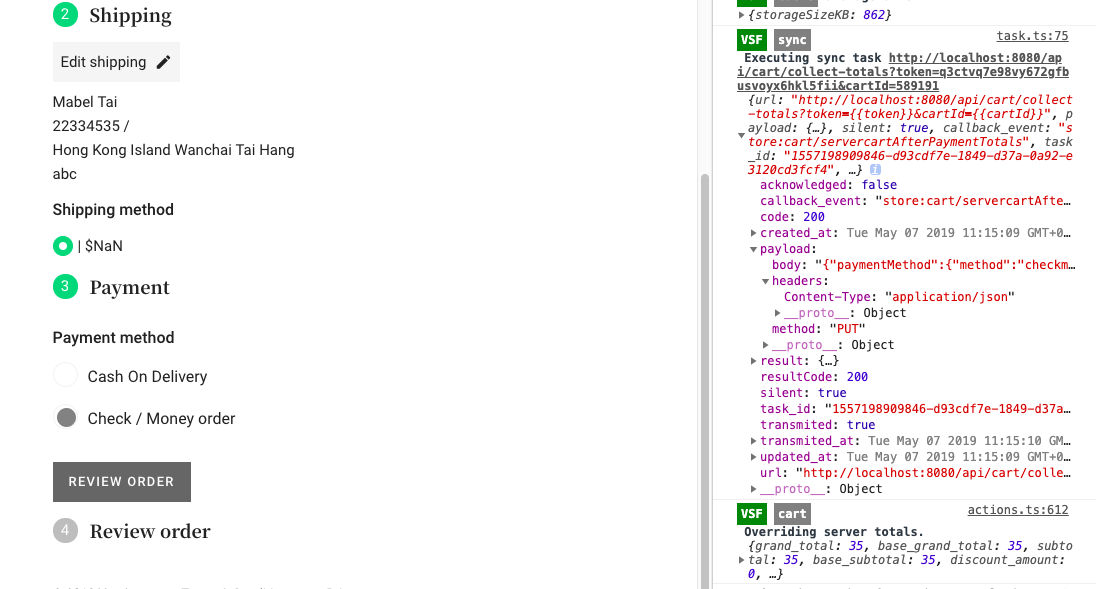Screen dimensions: 1096x589
Task: Click the 'Review order' section heading
Action: tap(150, 531)
